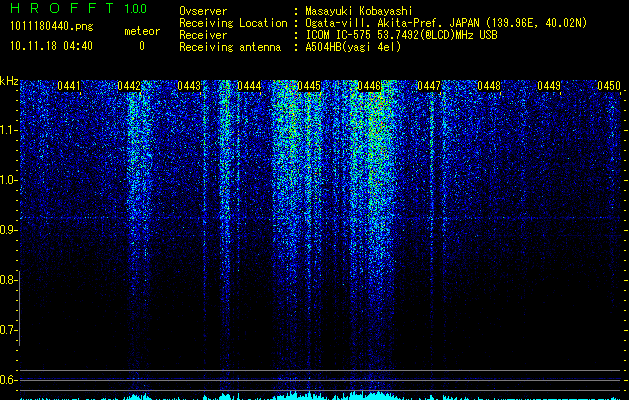Click the ICOM IC-575 receiver text
Screen dimensions: 629x400
click(x=401, y=35)
